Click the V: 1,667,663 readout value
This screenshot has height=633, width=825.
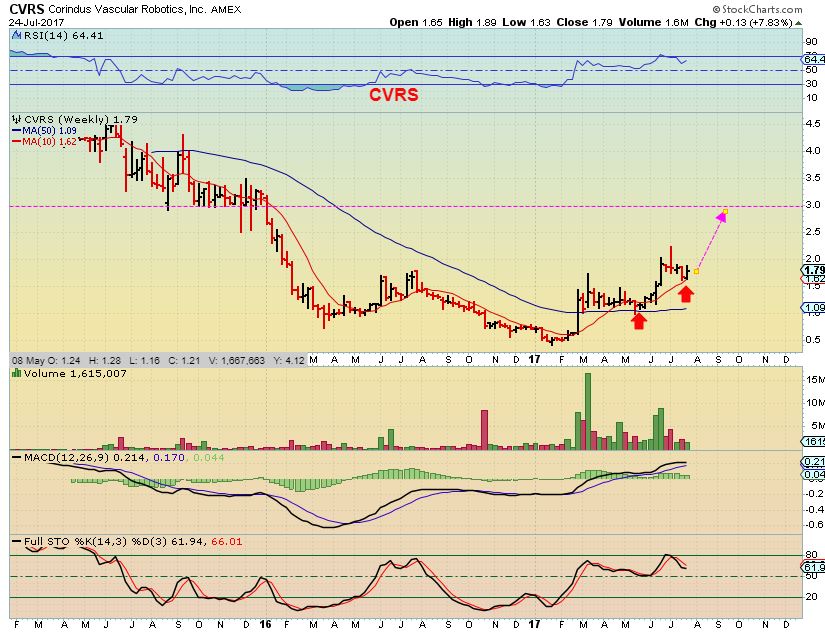(x=236, y=360)
